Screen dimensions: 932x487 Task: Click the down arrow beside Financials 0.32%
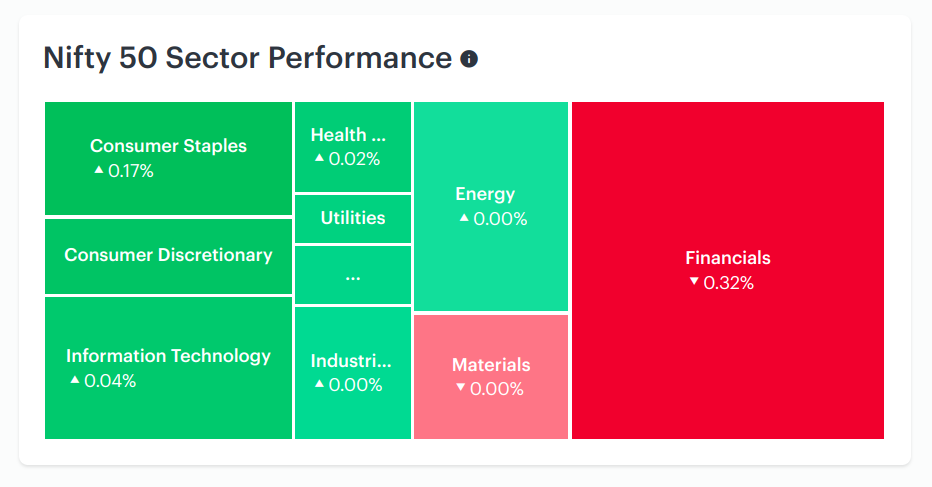694,282
